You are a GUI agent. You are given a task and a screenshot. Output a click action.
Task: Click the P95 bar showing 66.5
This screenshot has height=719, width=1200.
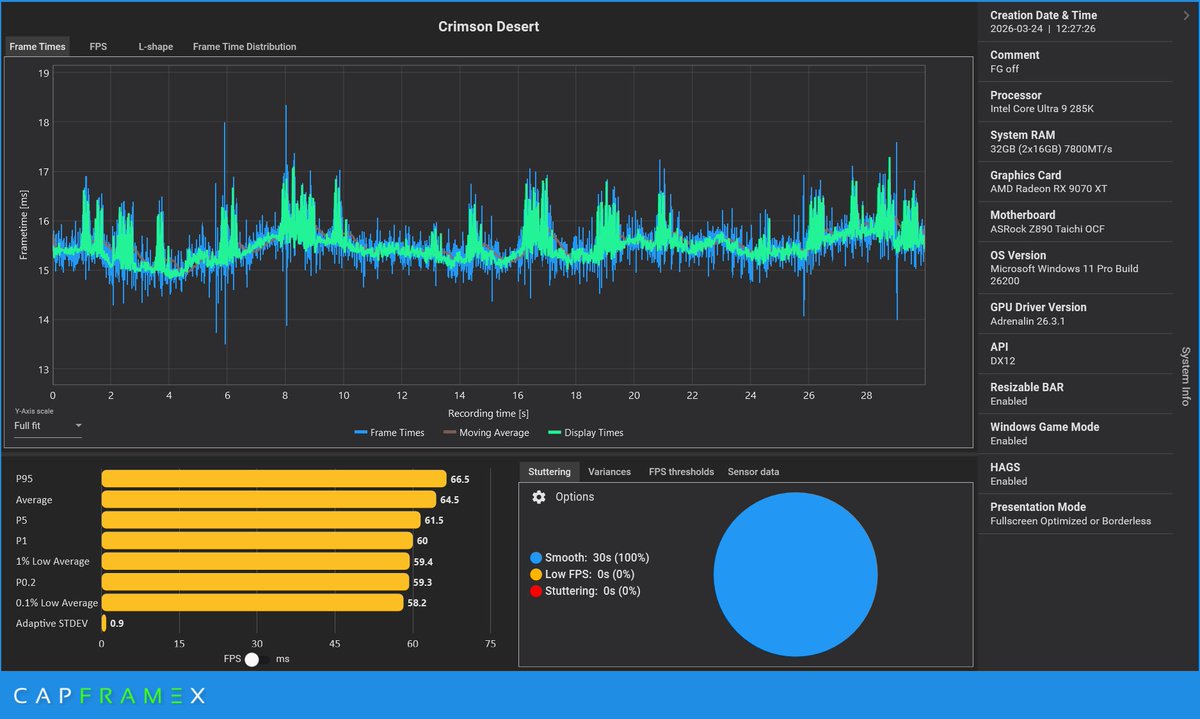coord(274,479)
